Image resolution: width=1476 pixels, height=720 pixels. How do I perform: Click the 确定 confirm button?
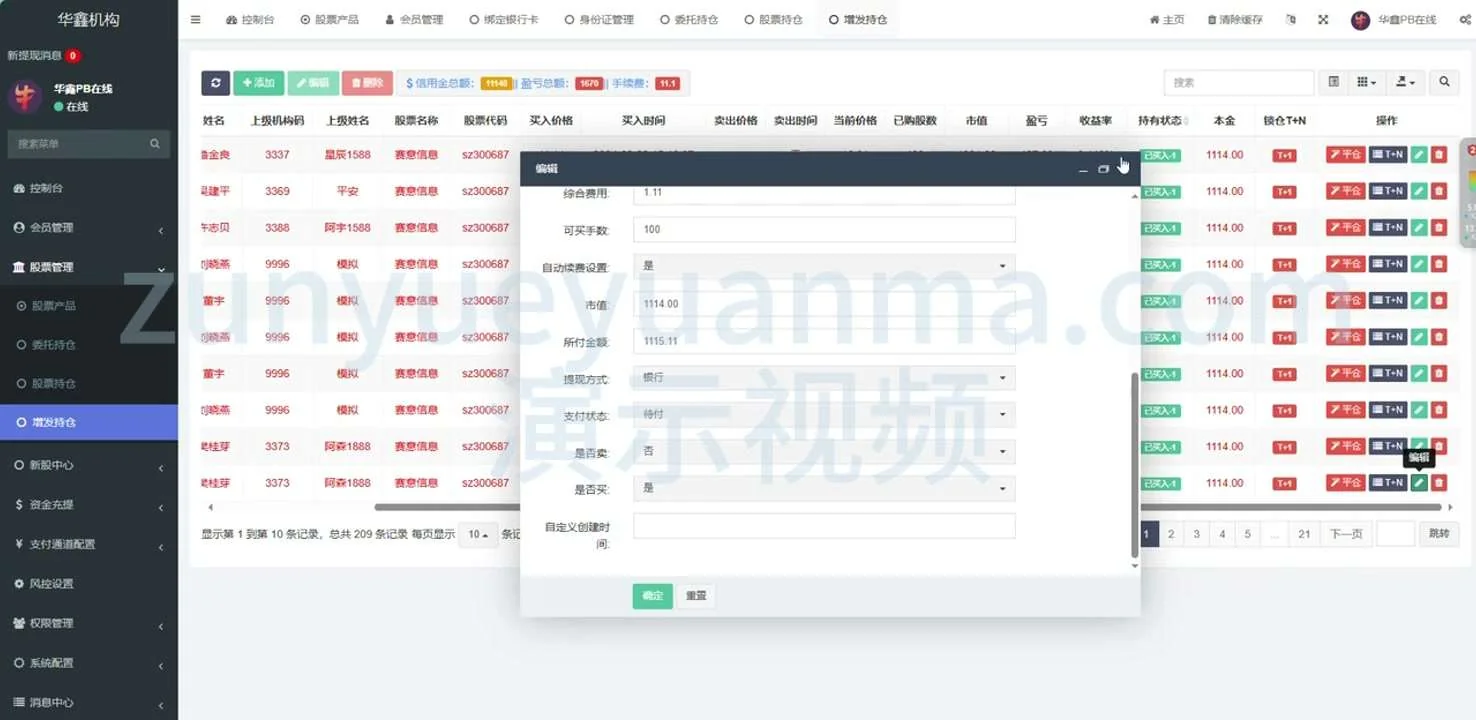pyautogui.click(x=652, y=596)
